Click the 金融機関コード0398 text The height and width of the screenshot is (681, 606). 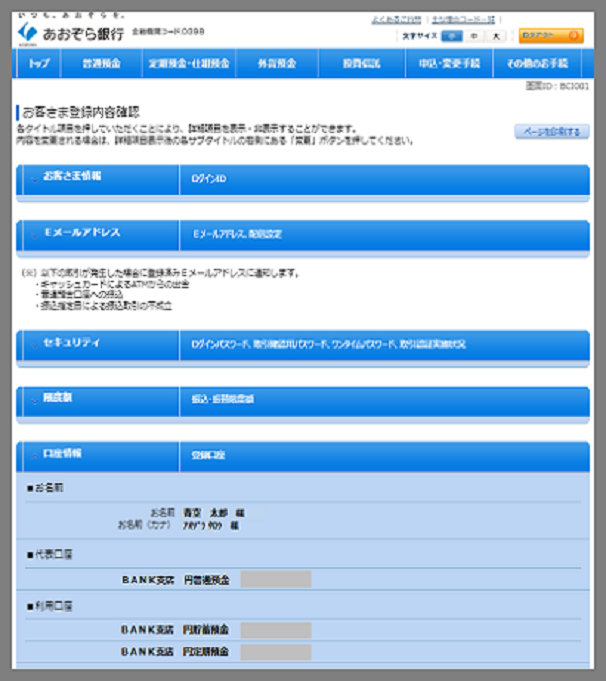tap(168, 32)
